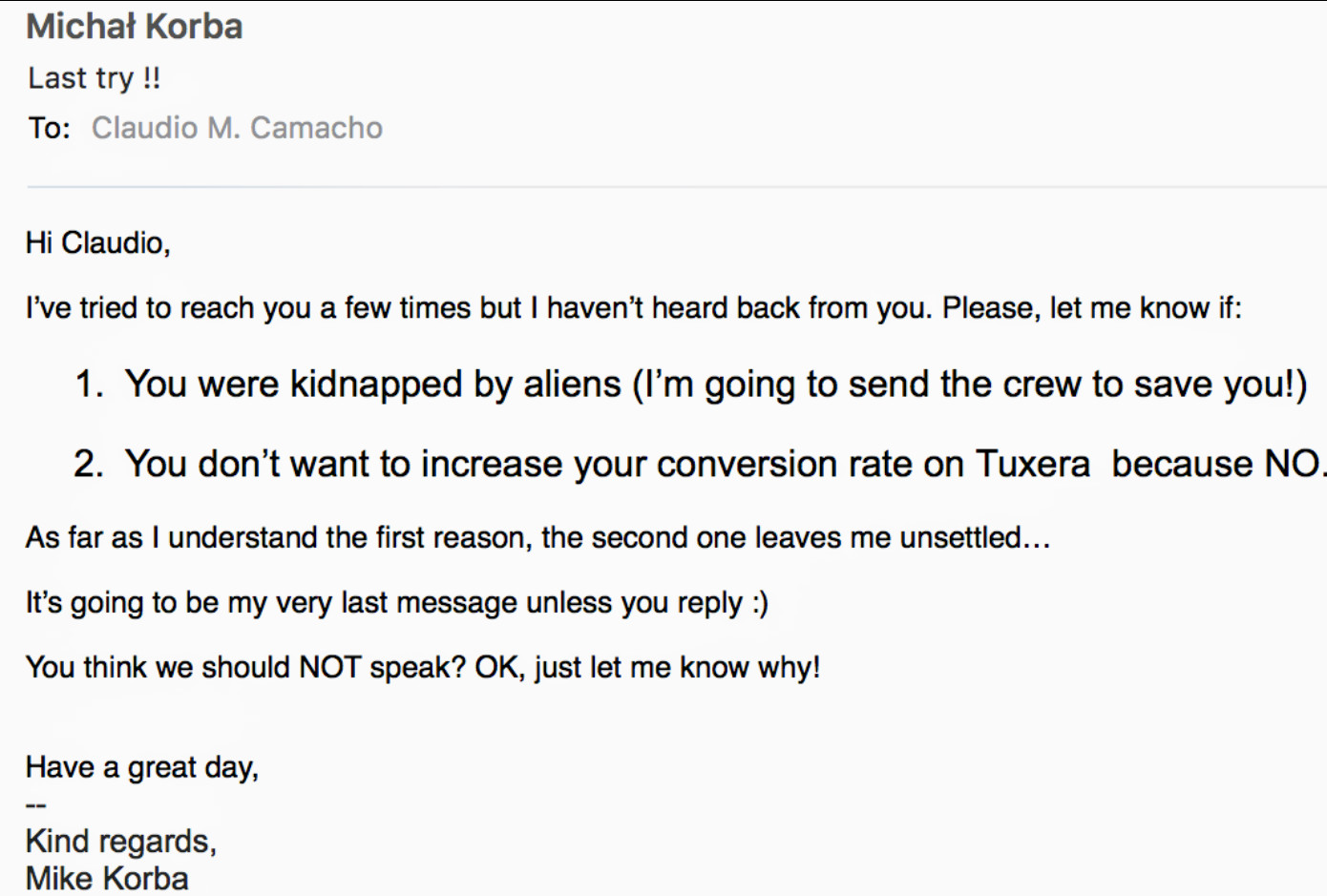The width and height of the screenshot is (1327, 896).
Task: Click the header divider line
Action: coord(677,187)
